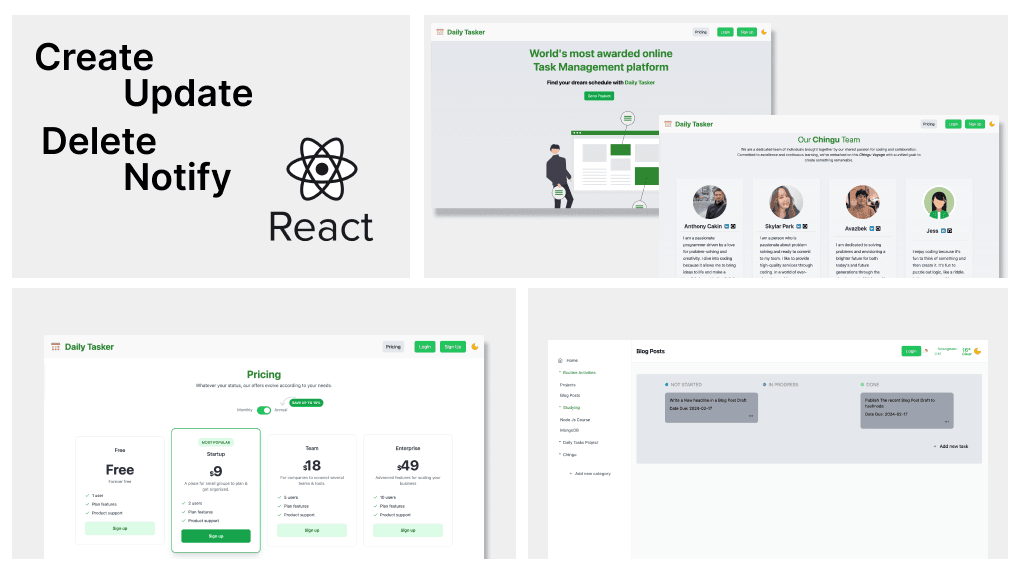
Task: Click the plus icon beside 'Add new task'
Action: pyautogui.click(x=936, y=446)
